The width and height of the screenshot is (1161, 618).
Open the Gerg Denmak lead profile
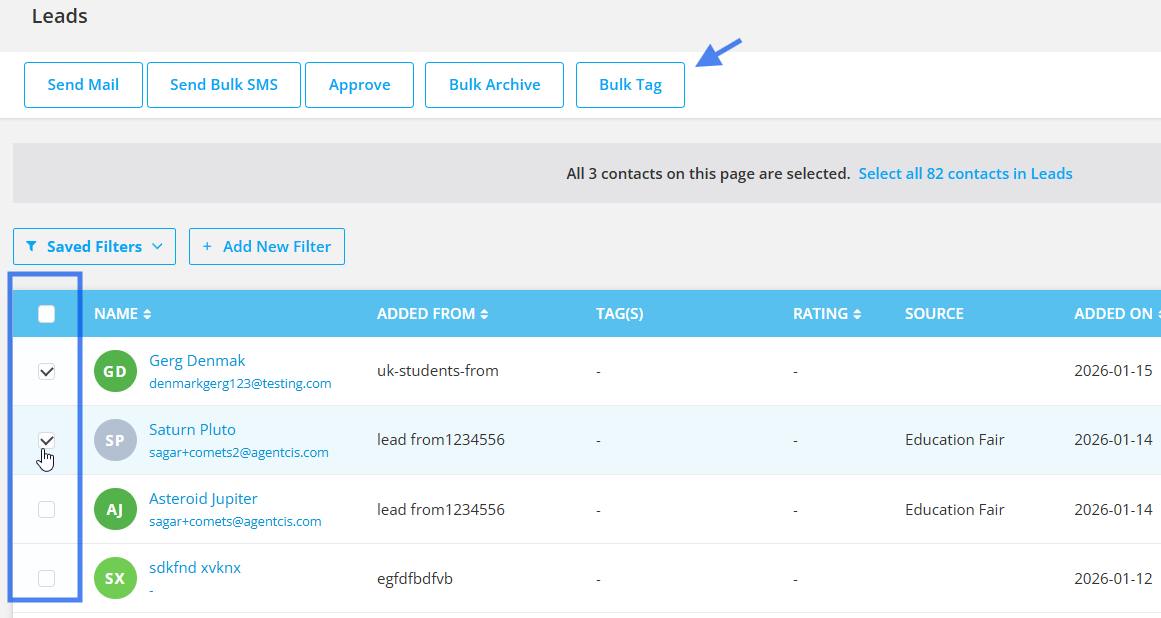[197, 360]
